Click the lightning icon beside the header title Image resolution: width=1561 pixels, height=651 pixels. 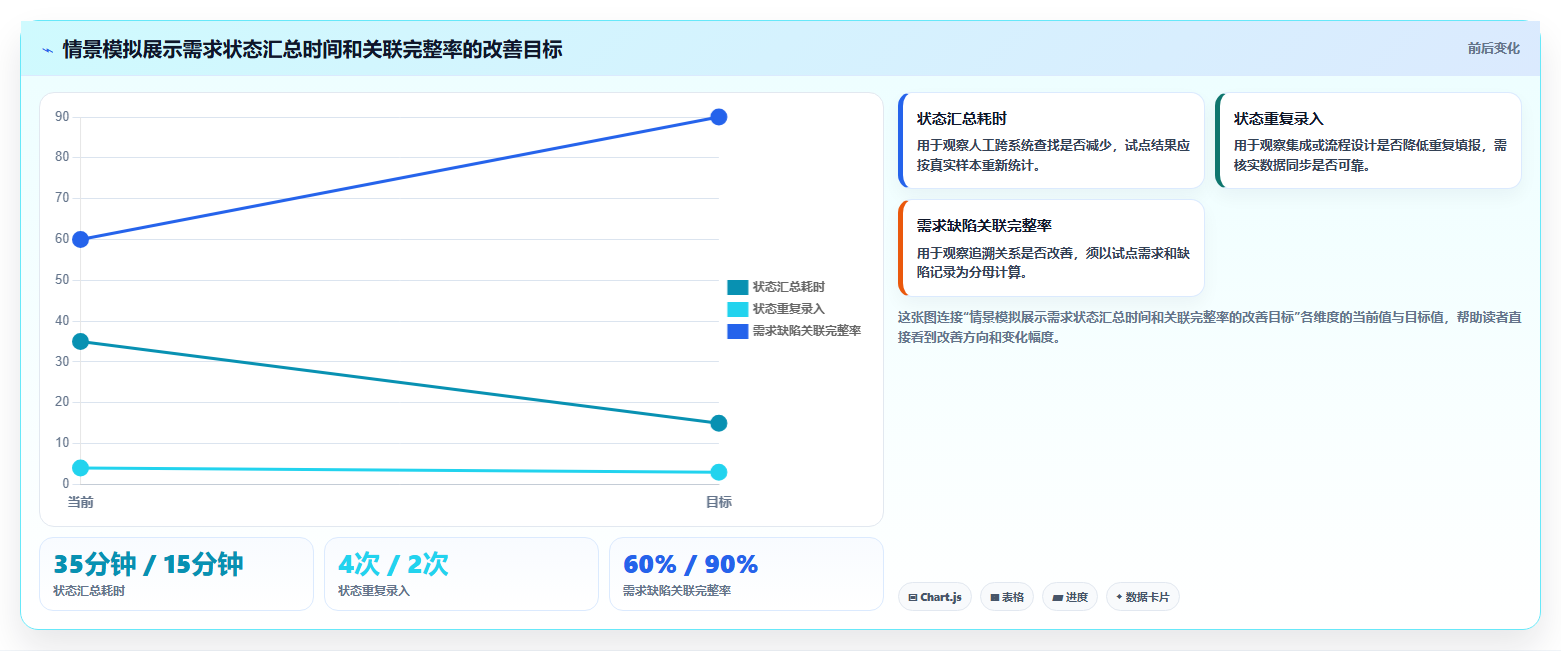(x=47, y=49)
